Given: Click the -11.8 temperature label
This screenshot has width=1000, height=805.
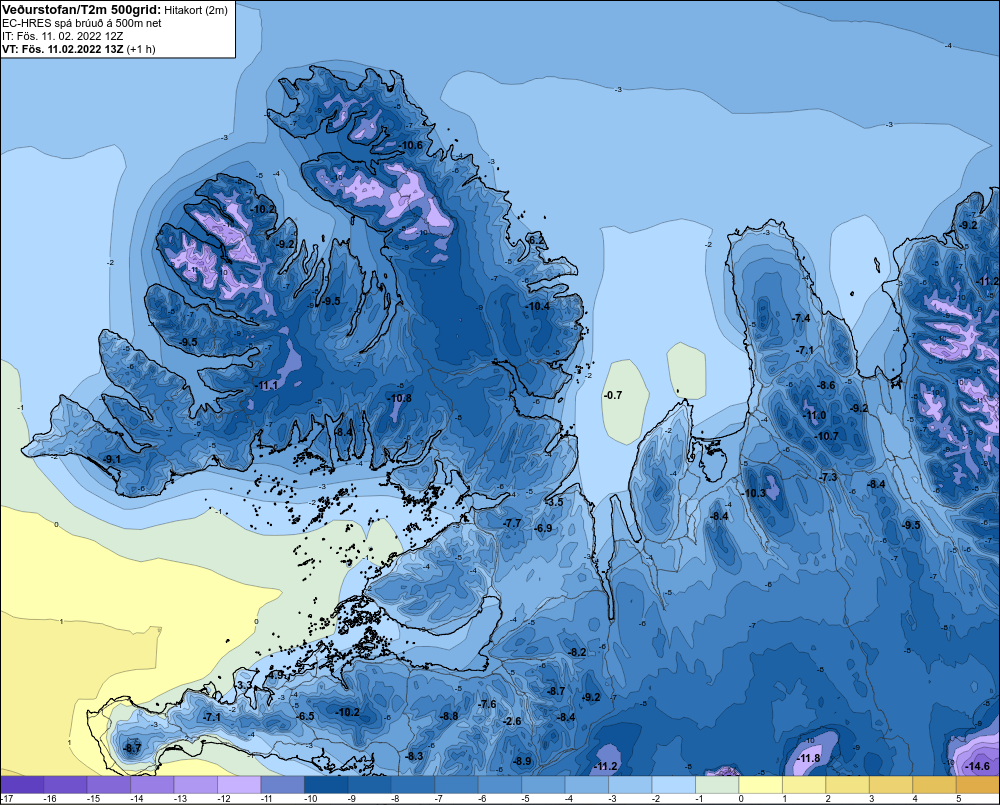Looking at the screenshot, I should tap(809, 758).
